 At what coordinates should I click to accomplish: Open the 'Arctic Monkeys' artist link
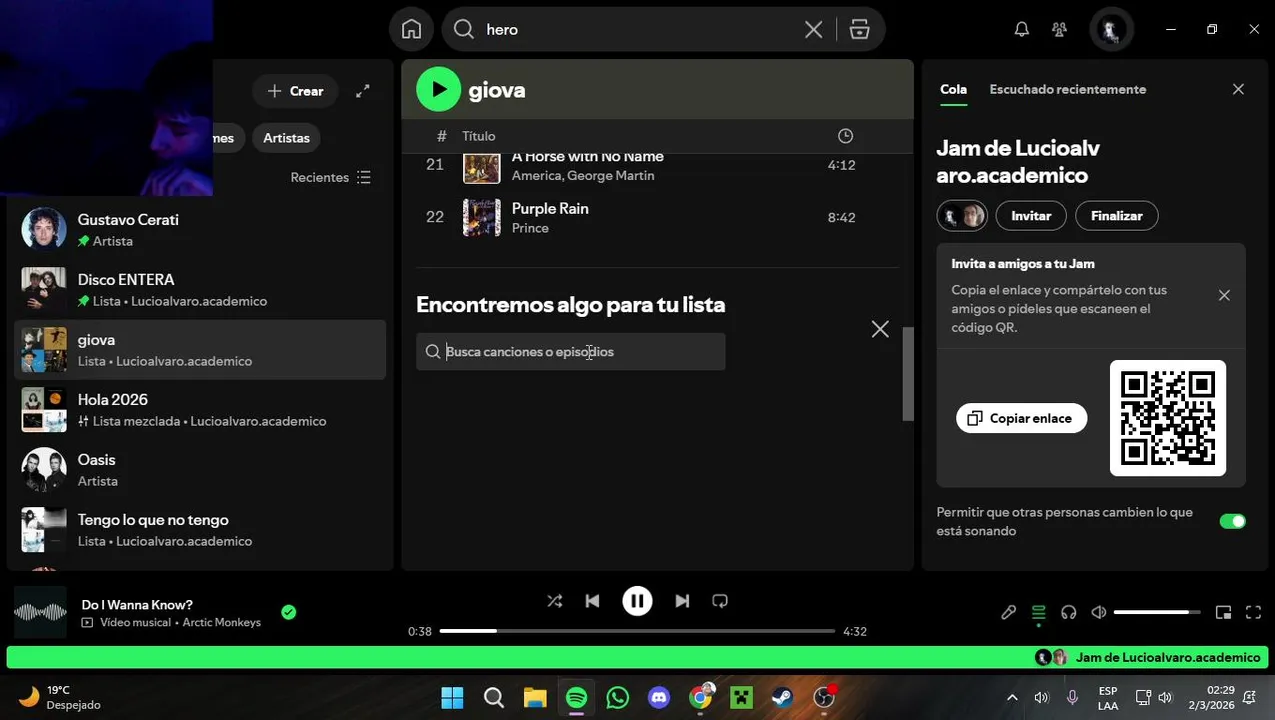[x=221, y=623]
